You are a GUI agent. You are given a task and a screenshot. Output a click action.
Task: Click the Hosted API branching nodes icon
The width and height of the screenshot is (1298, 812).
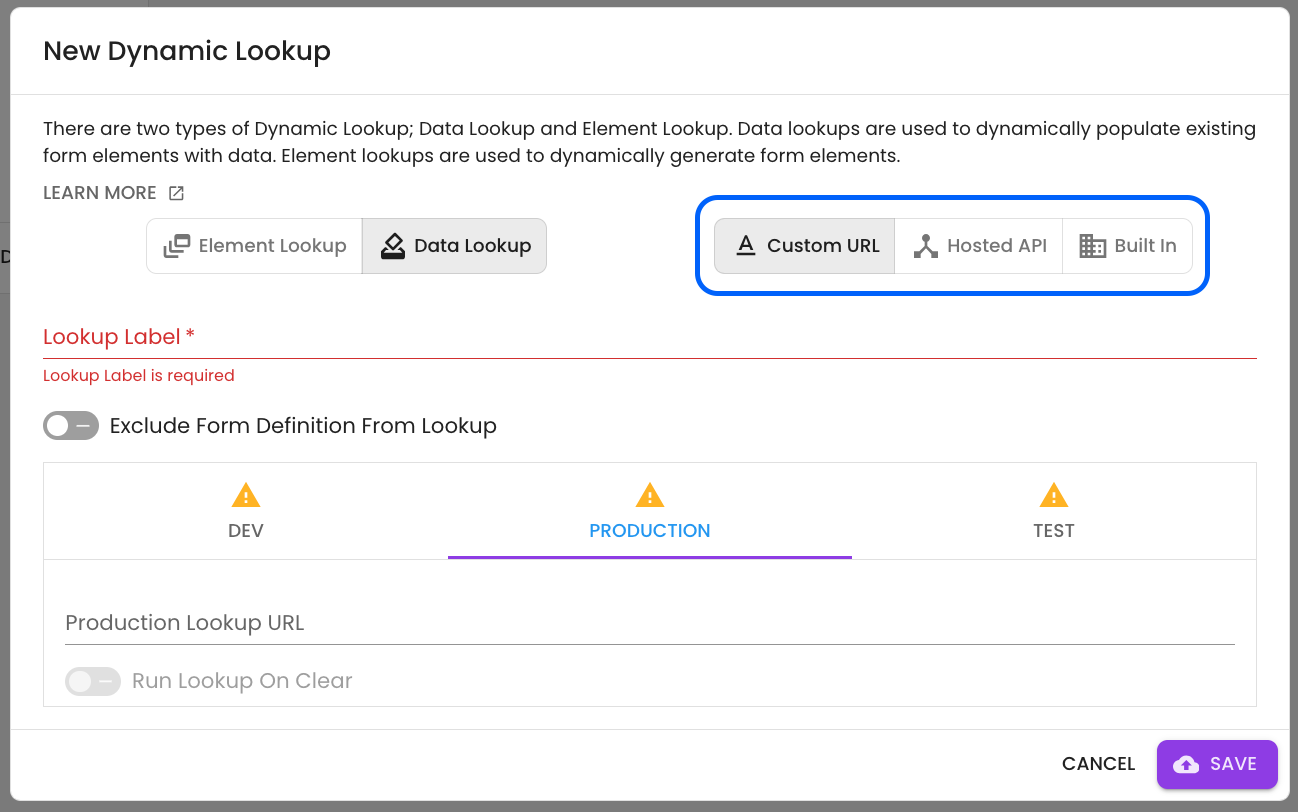926,246
